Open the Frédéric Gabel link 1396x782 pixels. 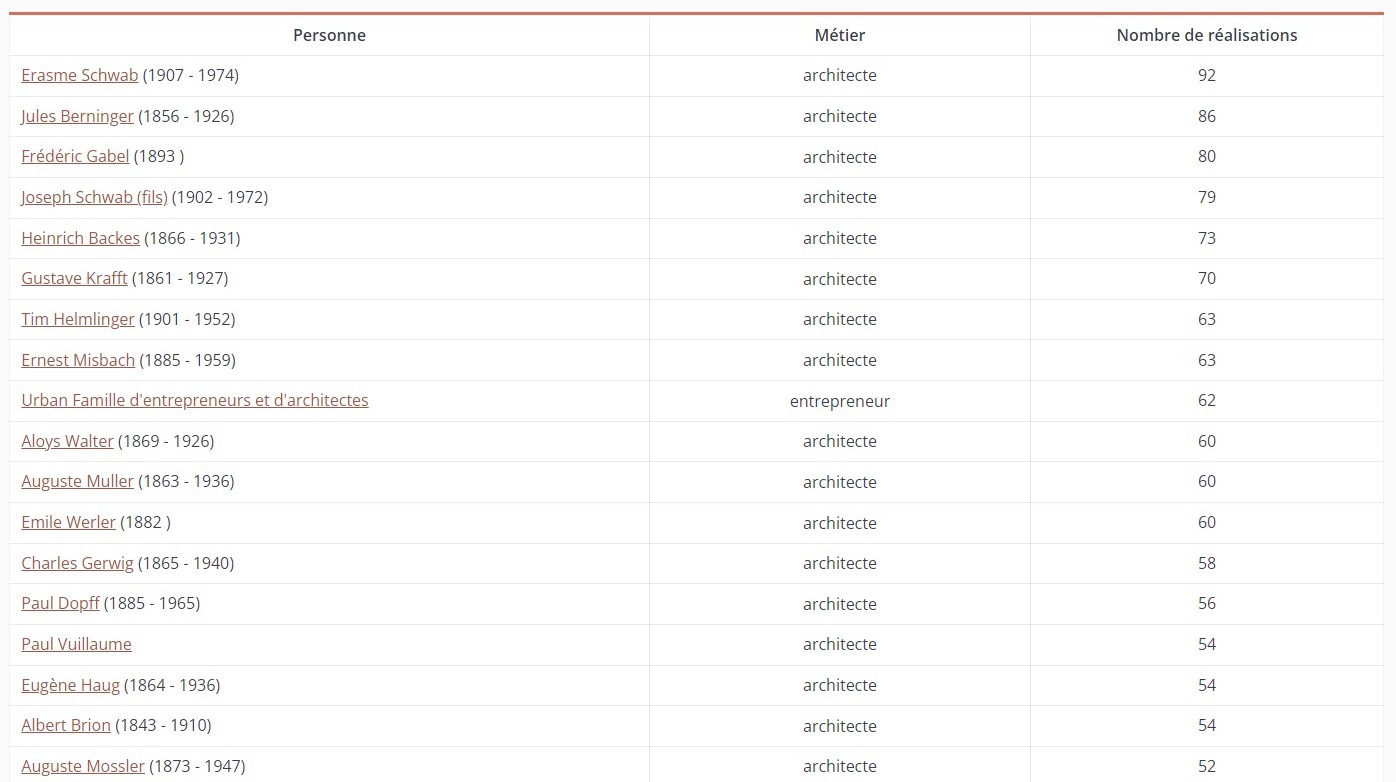click(75, 156)
